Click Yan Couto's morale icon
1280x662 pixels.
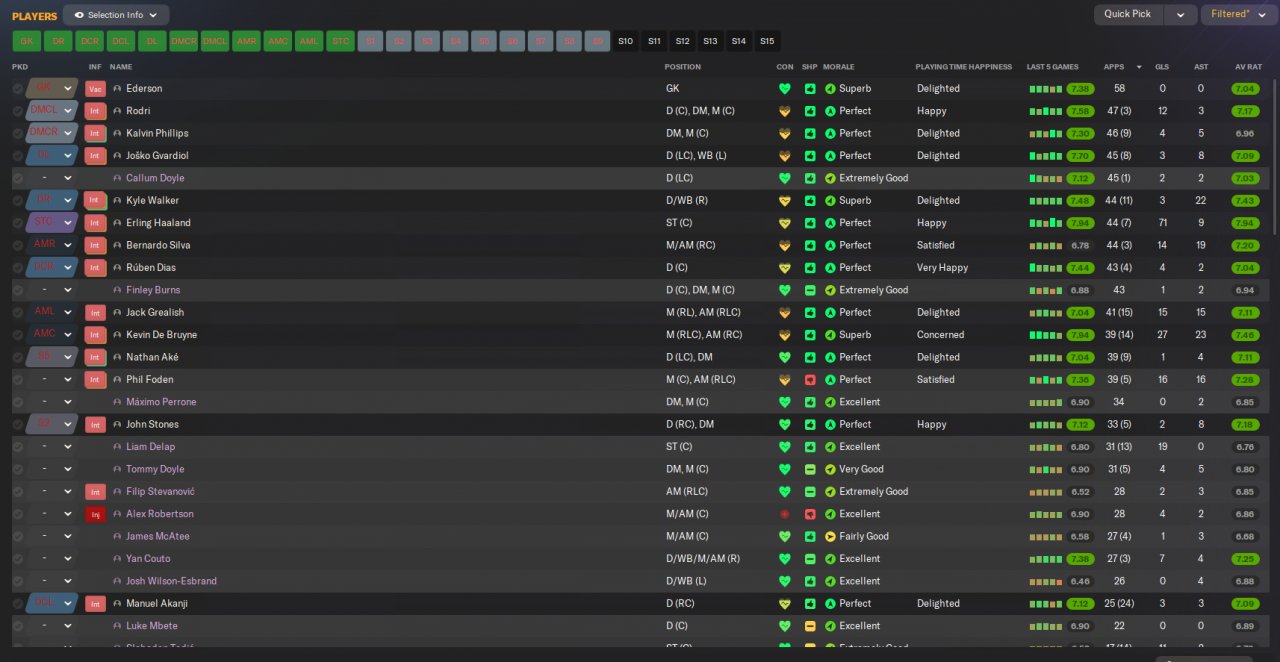click(830, 559)
